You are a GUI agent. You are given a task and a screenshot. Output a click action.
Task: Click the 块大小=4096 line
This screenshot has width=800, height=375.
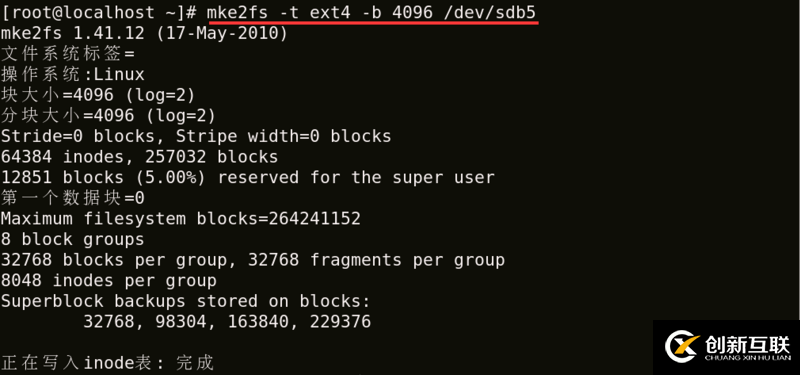(x=98, y=95)
